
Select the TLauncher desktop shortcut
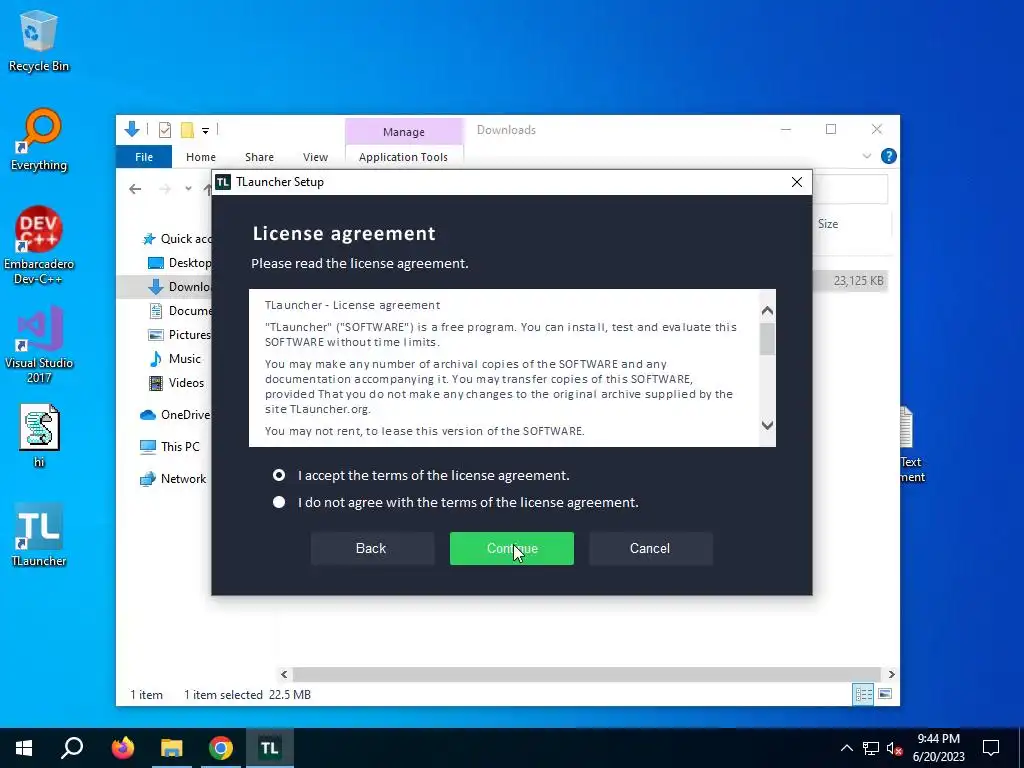pyautogui.click(x=39, y=535)
